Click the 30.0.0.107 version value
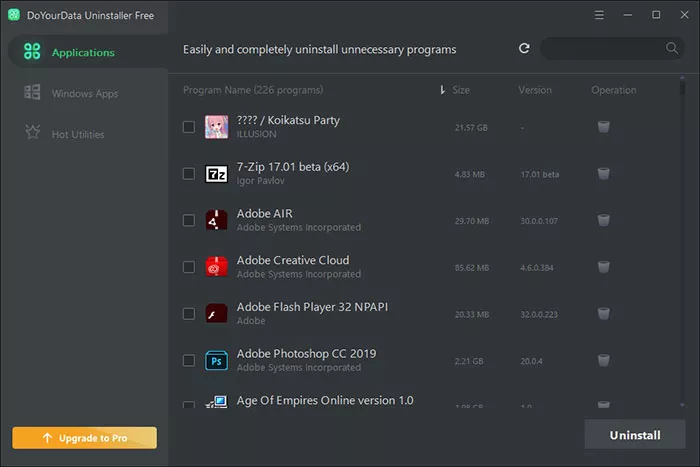Screen dimensions: 700x467 click(x=539, y=221)
